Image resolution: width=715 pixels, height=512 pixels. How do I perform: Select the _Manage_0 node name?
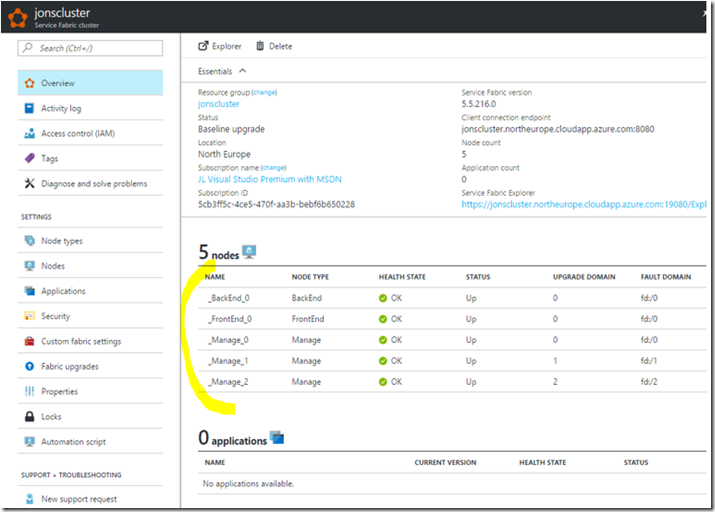228,340
